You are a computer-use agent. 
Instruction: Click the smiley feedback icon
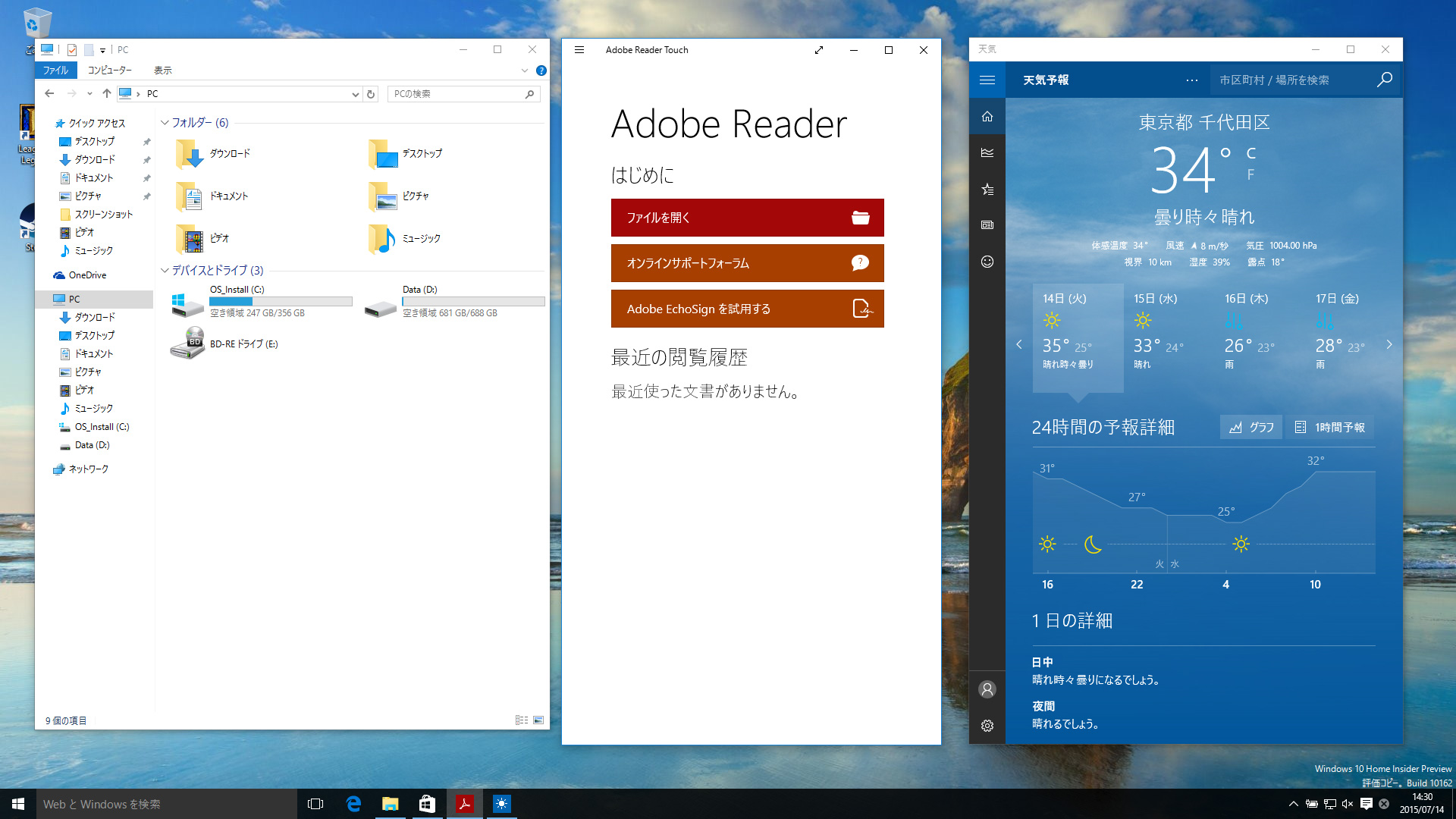[987, 262]
